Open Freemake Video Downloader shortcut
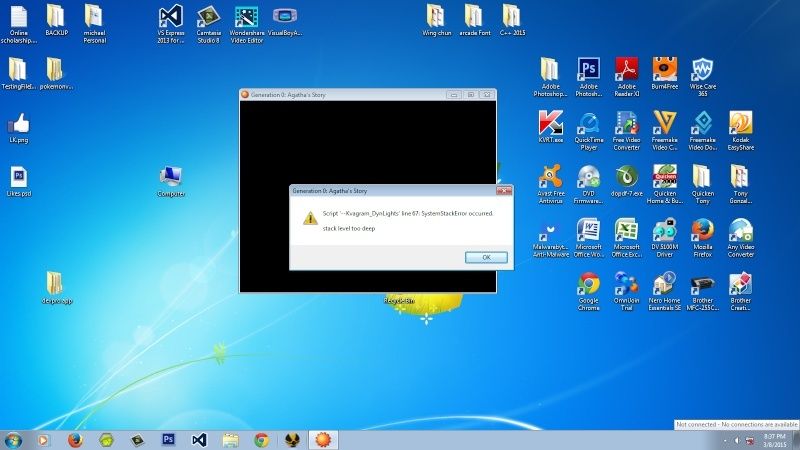This screenshot has height=450, width=800. [702, 131]
